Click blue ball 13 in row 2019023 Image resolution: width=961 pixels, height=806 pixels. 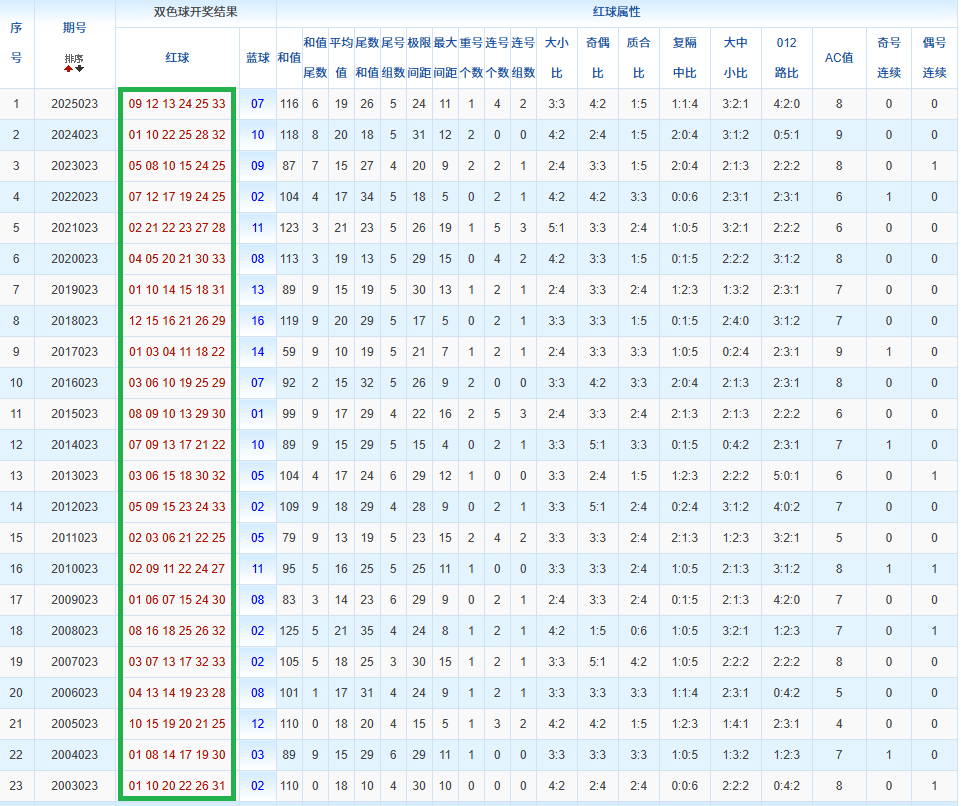coord(258,290)
